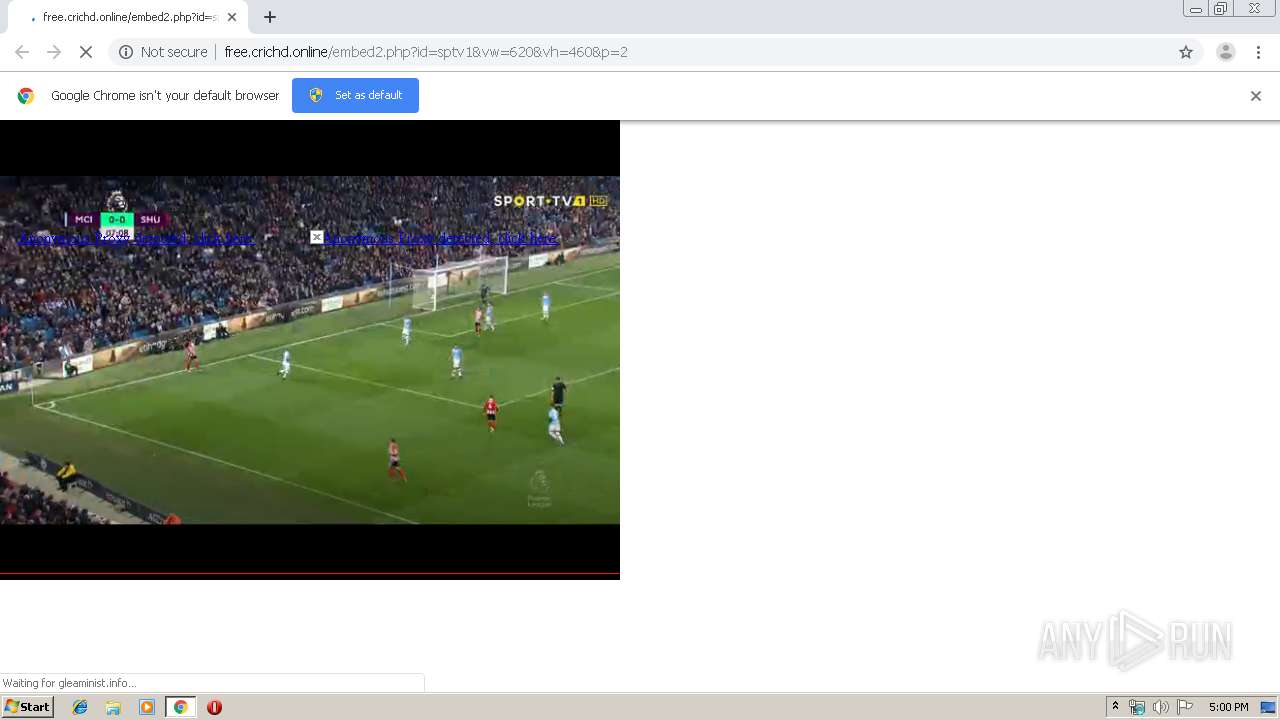Click the video progress bar line
This screenshot has height=720, width=1280.
pyautogui.click(x=310, y=574)
